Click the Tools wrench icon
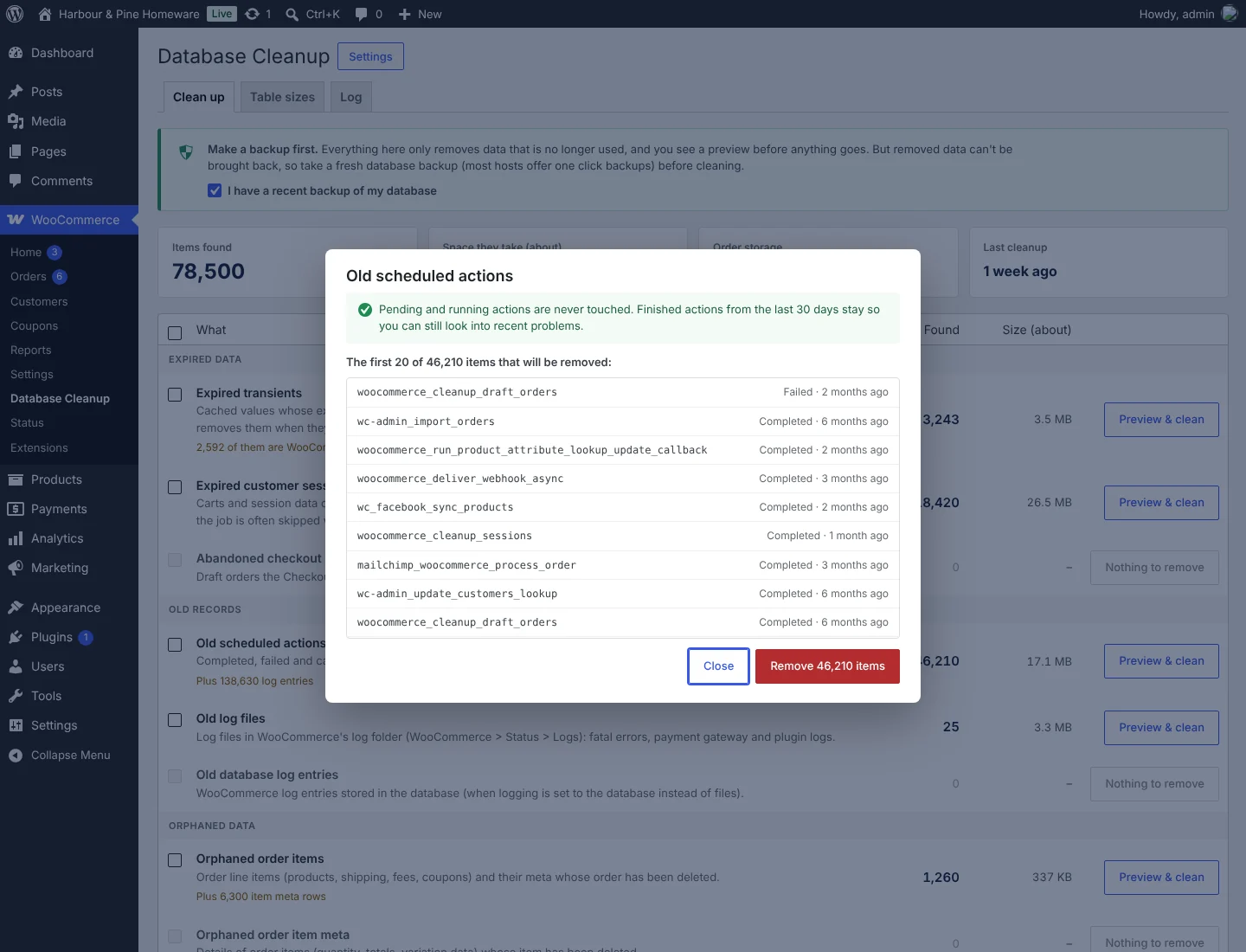This screenshot has height=952, width=1246. tap(16, 696)
